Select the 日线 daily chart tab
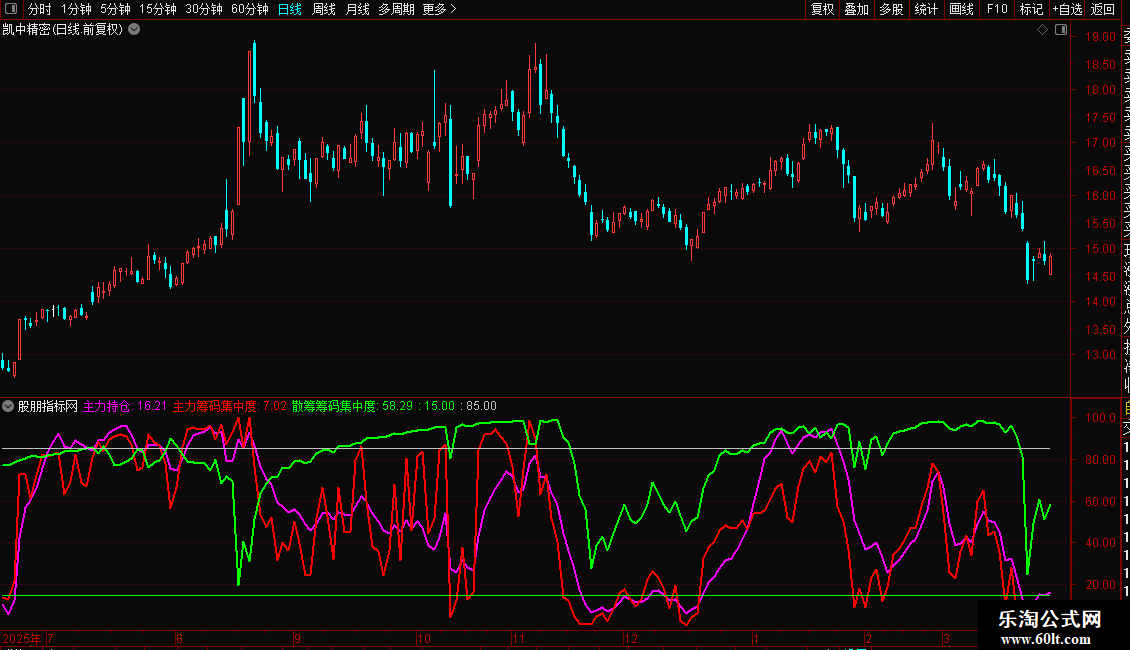The image size is (1130, 650). point(290,9)
